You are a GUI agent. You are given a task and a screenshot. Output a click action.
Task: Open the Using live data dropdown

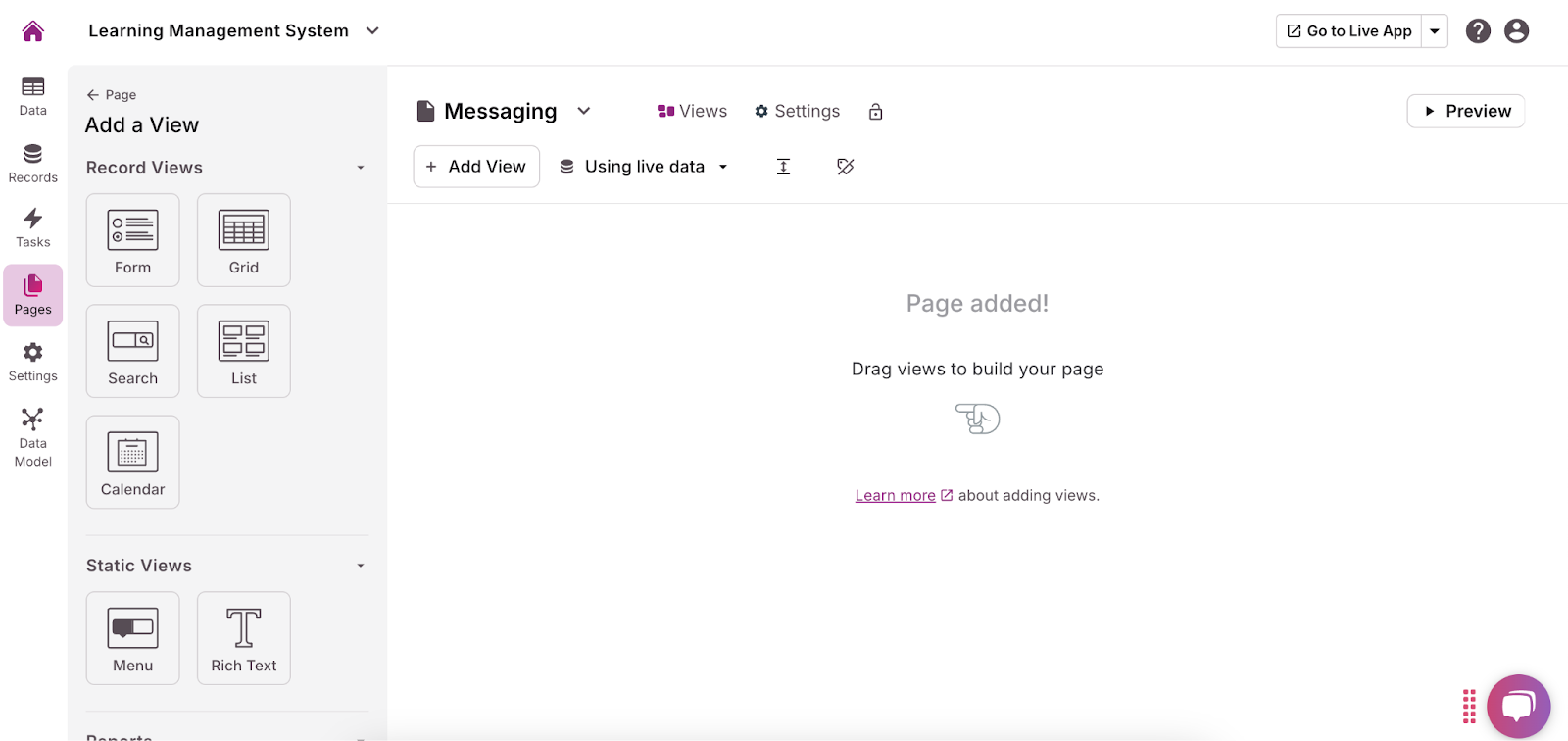coord(644,167)
